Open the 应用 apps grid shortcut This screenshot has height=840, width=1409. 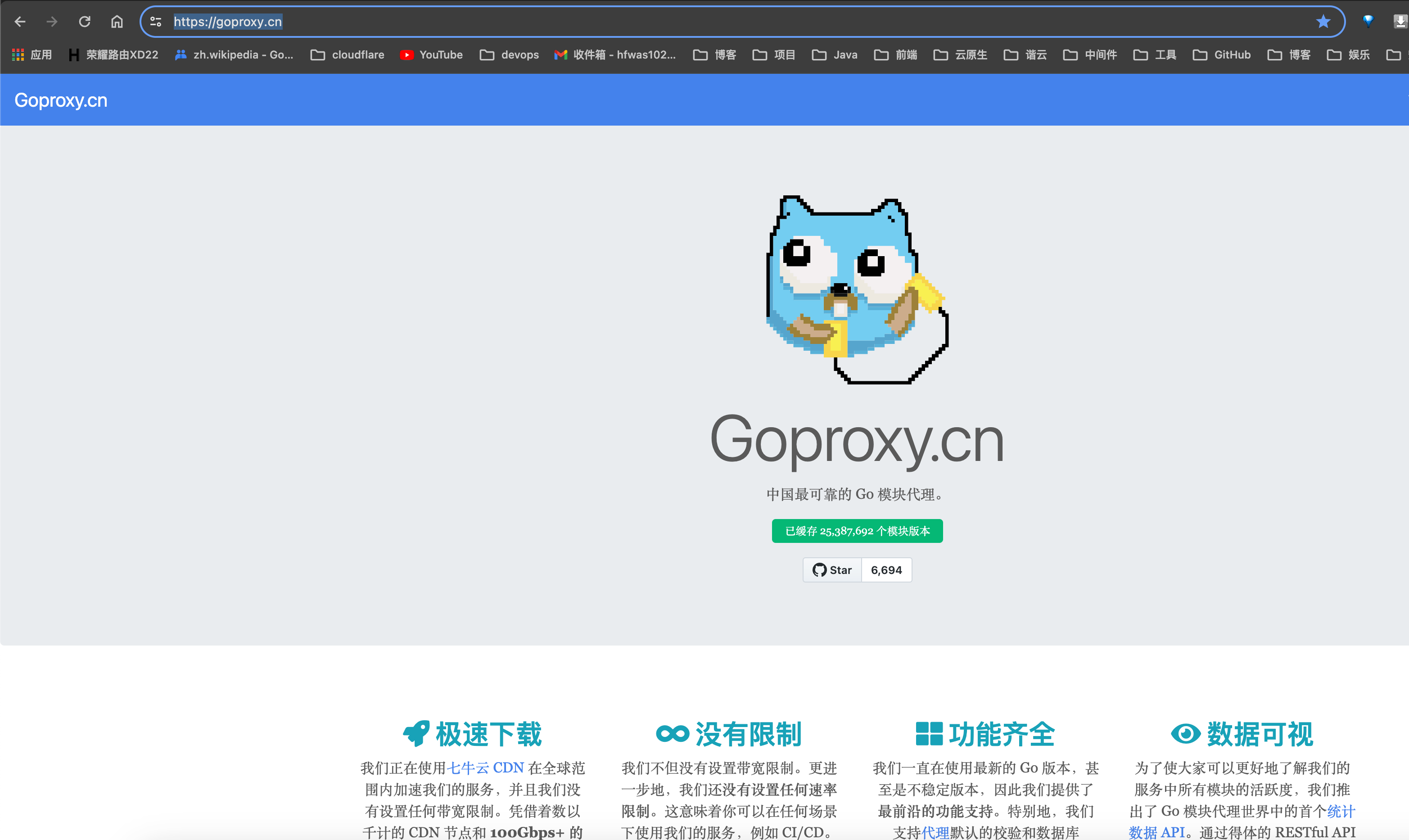(32, 55)
